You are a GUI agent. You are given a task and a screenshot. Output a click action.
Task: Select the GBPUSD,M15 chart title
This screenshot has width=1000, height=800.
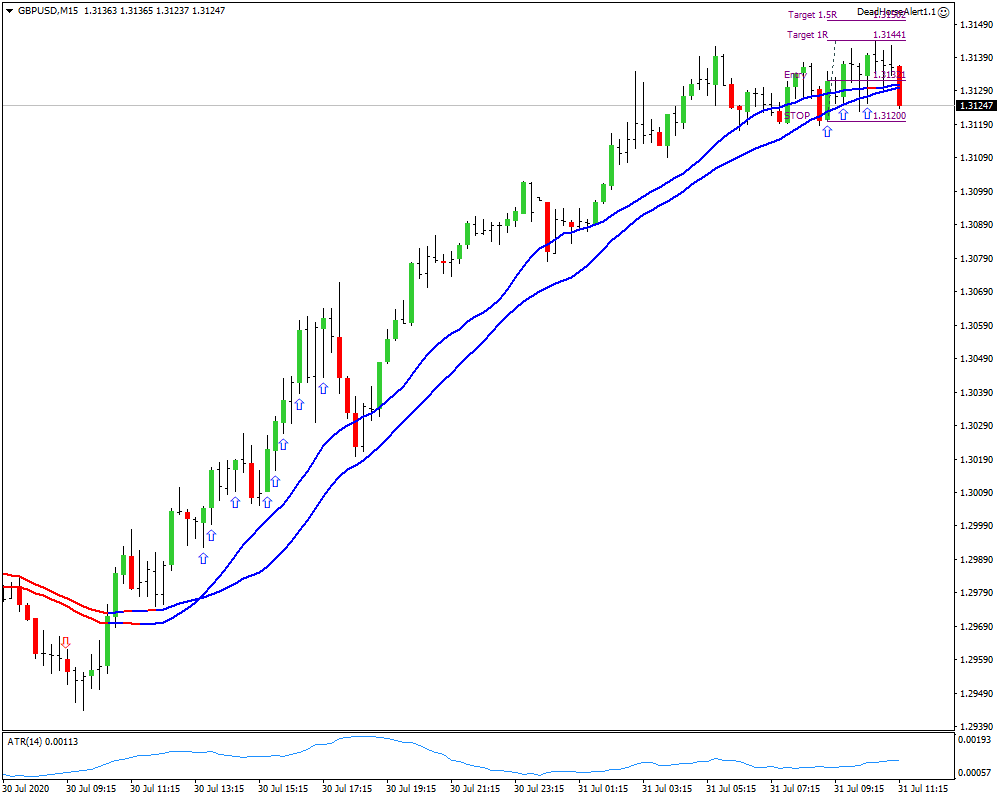click(x=48, y=11)
